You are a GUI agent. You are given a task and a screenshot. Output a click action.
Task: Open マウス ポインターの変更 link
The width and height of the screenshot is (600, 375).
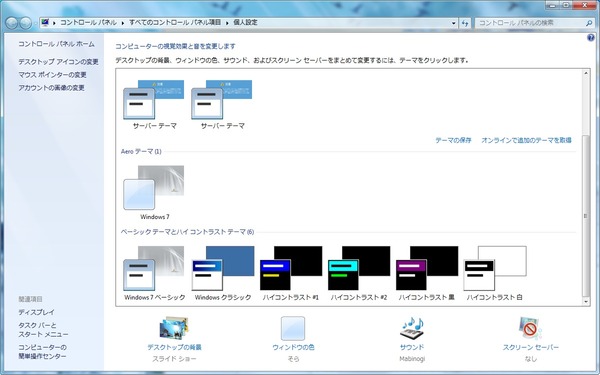click(x=52, y=75)
